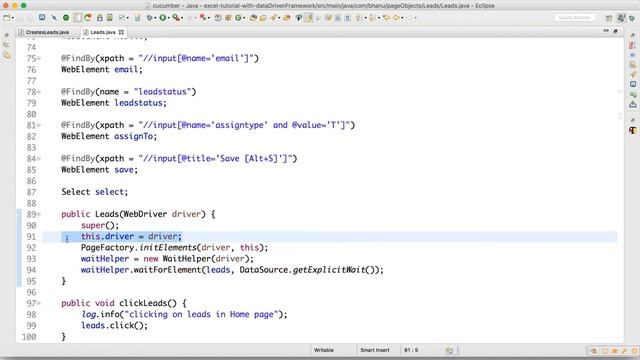Select the rightmost perspective switcher icon
This screenshot has height=360, width=640.
(632, 18)
